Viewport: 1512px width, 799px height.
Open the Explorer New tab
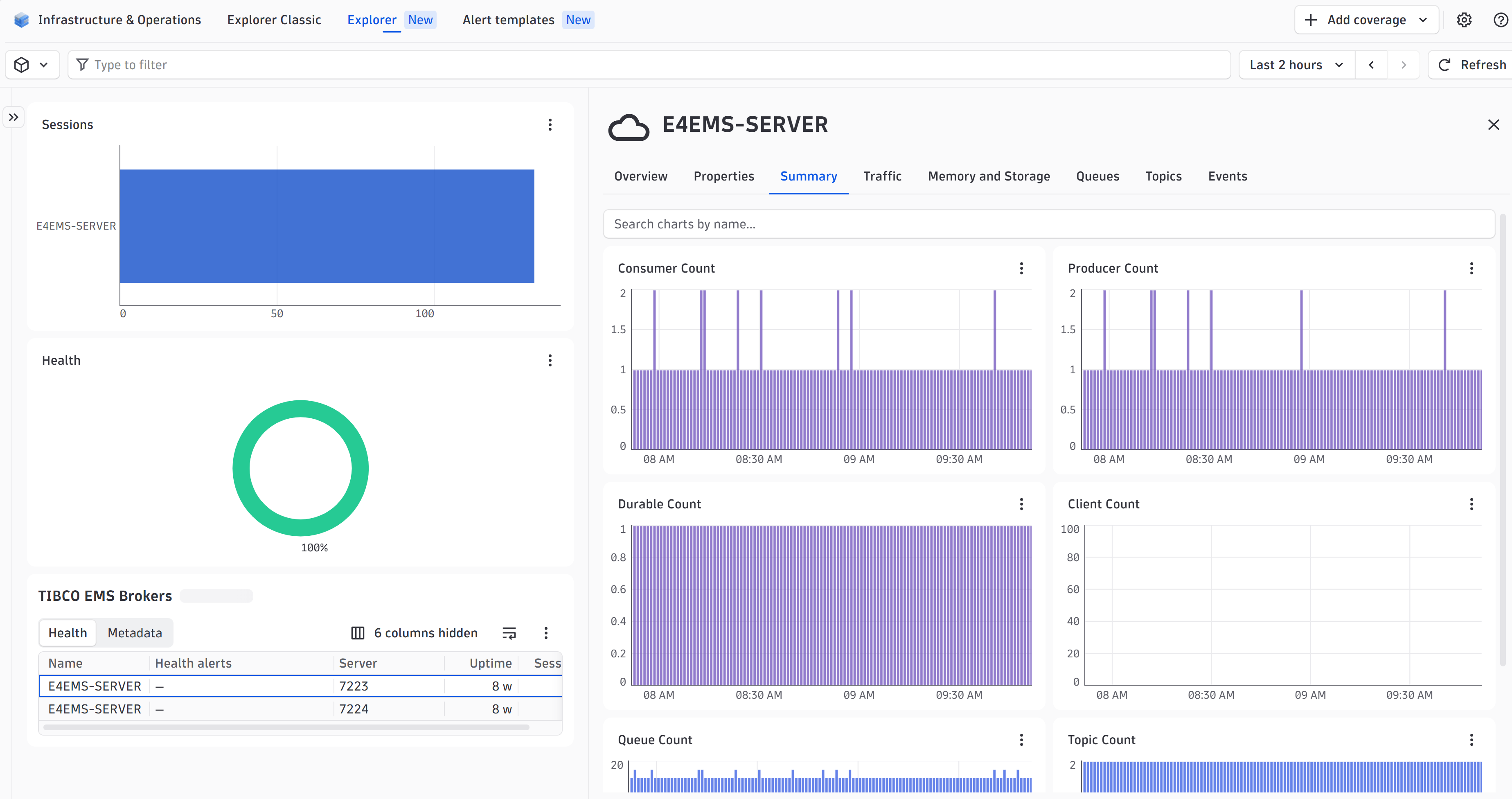(x=392, y=20)
